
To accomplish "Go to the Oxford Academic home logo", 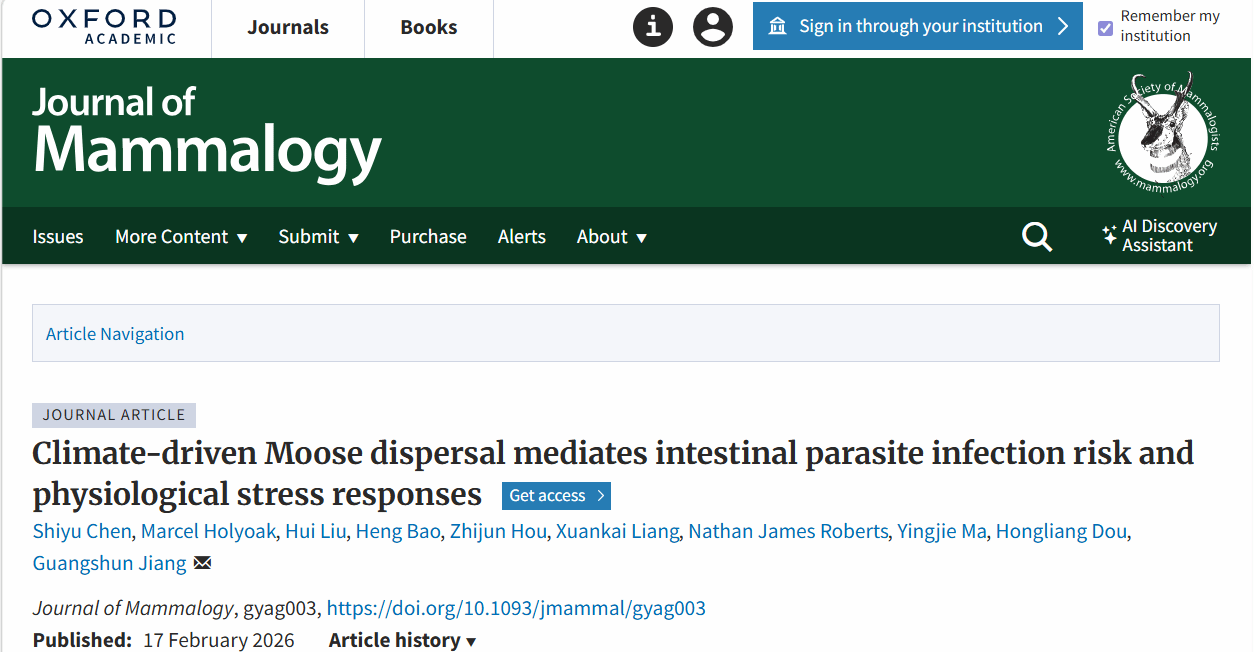I will click(x=104, y=26).
